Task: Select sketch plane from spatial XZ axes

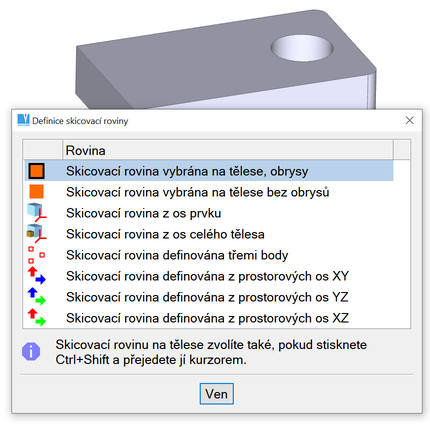Action: (x=209, y=318)
